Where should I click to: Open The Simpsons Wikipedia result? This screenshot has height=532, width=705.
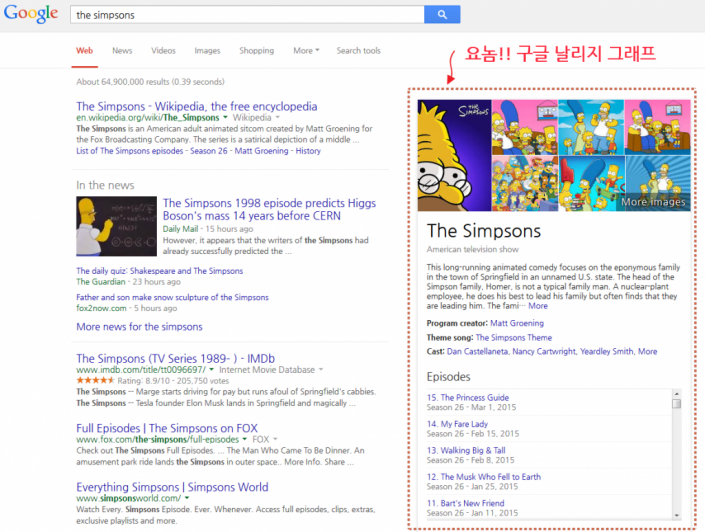196,106
